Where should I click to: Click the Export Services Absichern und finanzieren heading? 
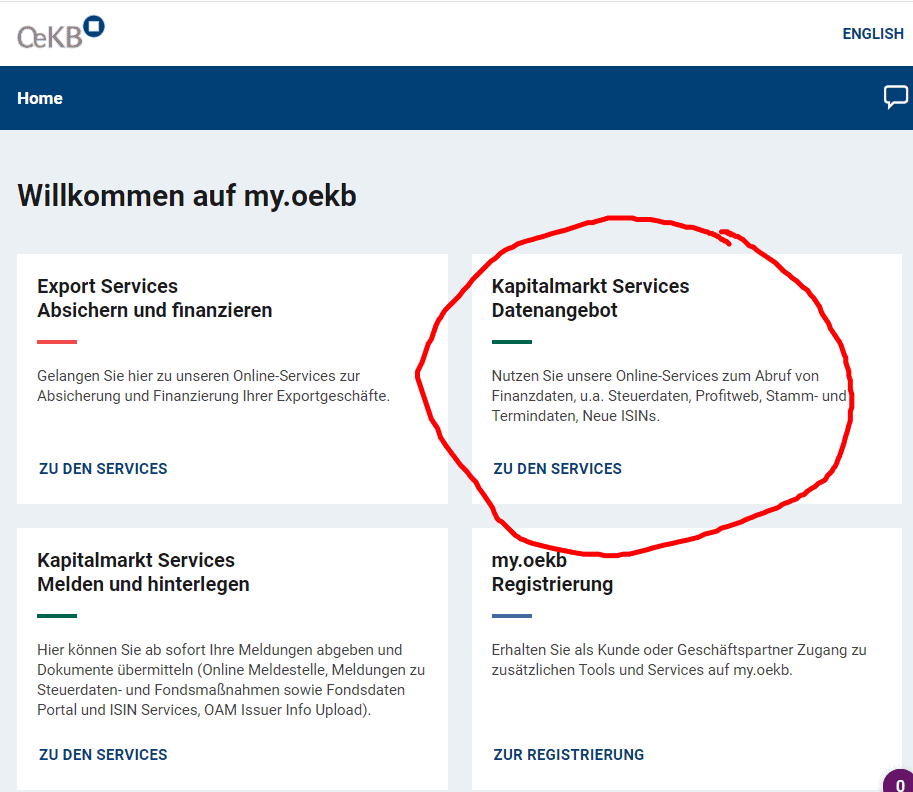click(154, 298)
